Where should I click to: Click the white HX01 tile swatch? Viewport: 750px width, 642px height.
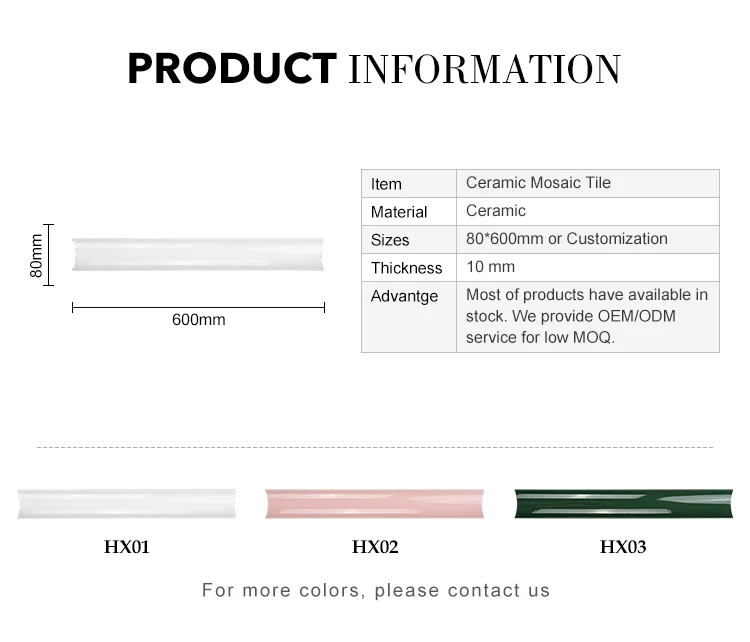click(x=127, y=504)
